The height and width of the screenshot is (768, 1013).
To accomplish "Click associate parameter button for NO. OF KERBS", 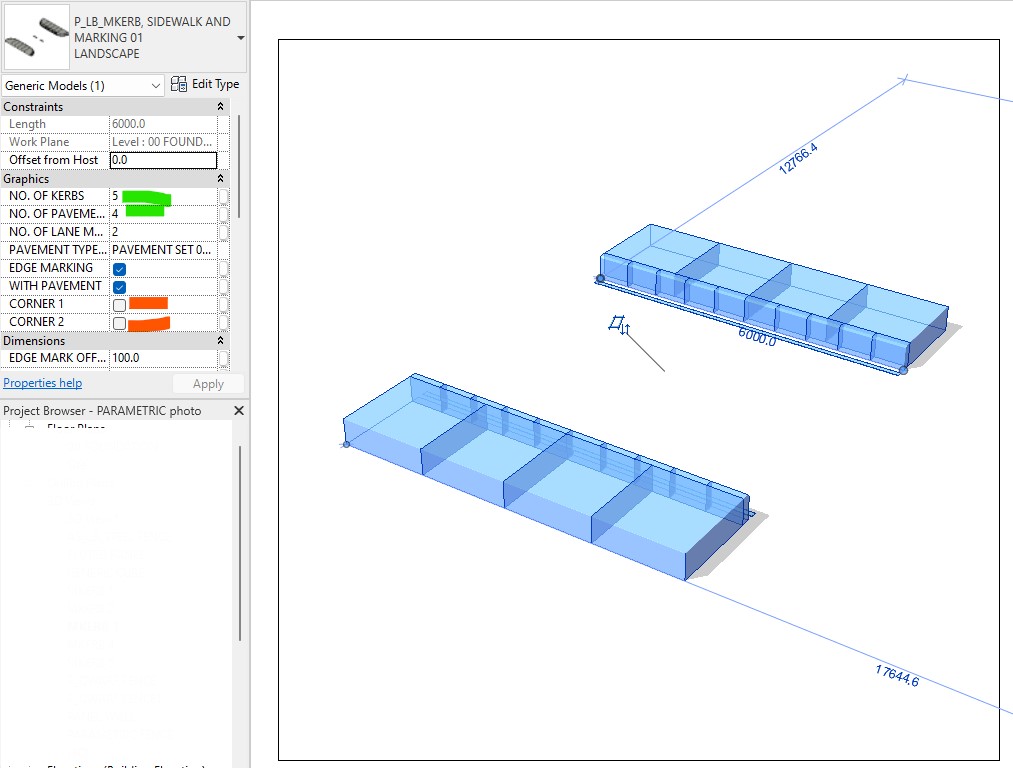I will tap(224, 196).
